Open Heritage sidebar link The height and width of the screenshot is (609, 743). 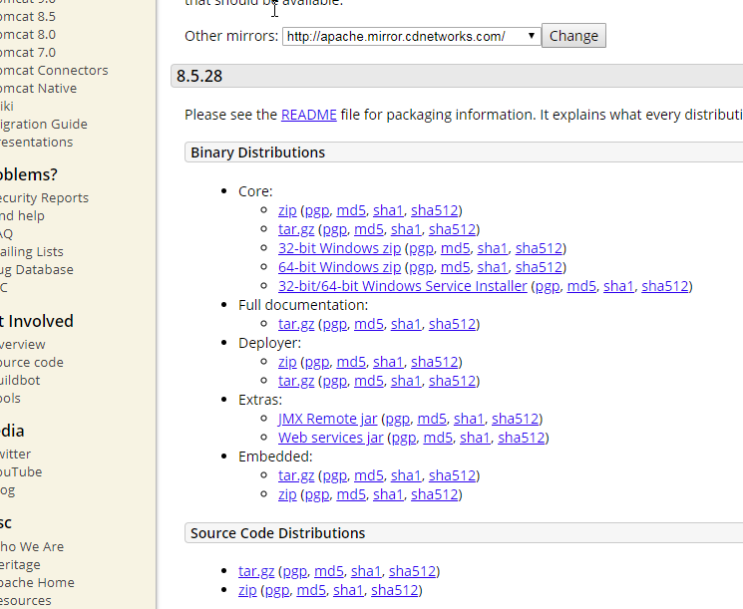point(20,565)
